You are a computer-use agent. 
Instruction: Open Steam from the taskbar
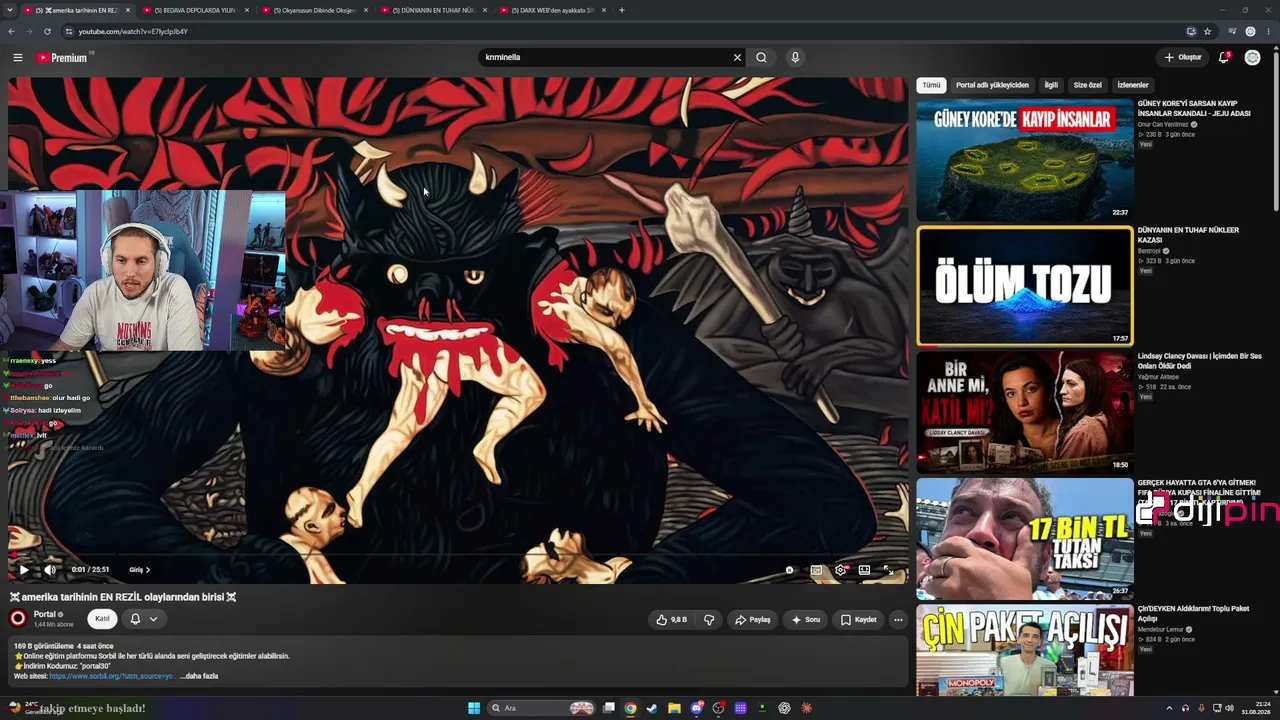click(652, 708)
